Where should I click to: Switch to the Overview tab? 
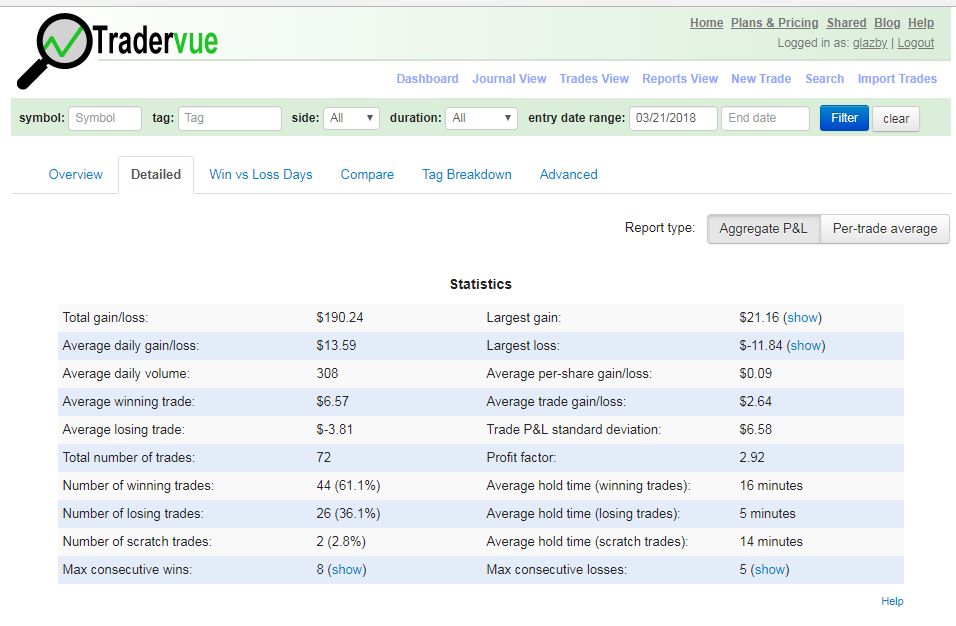[76, 174]
